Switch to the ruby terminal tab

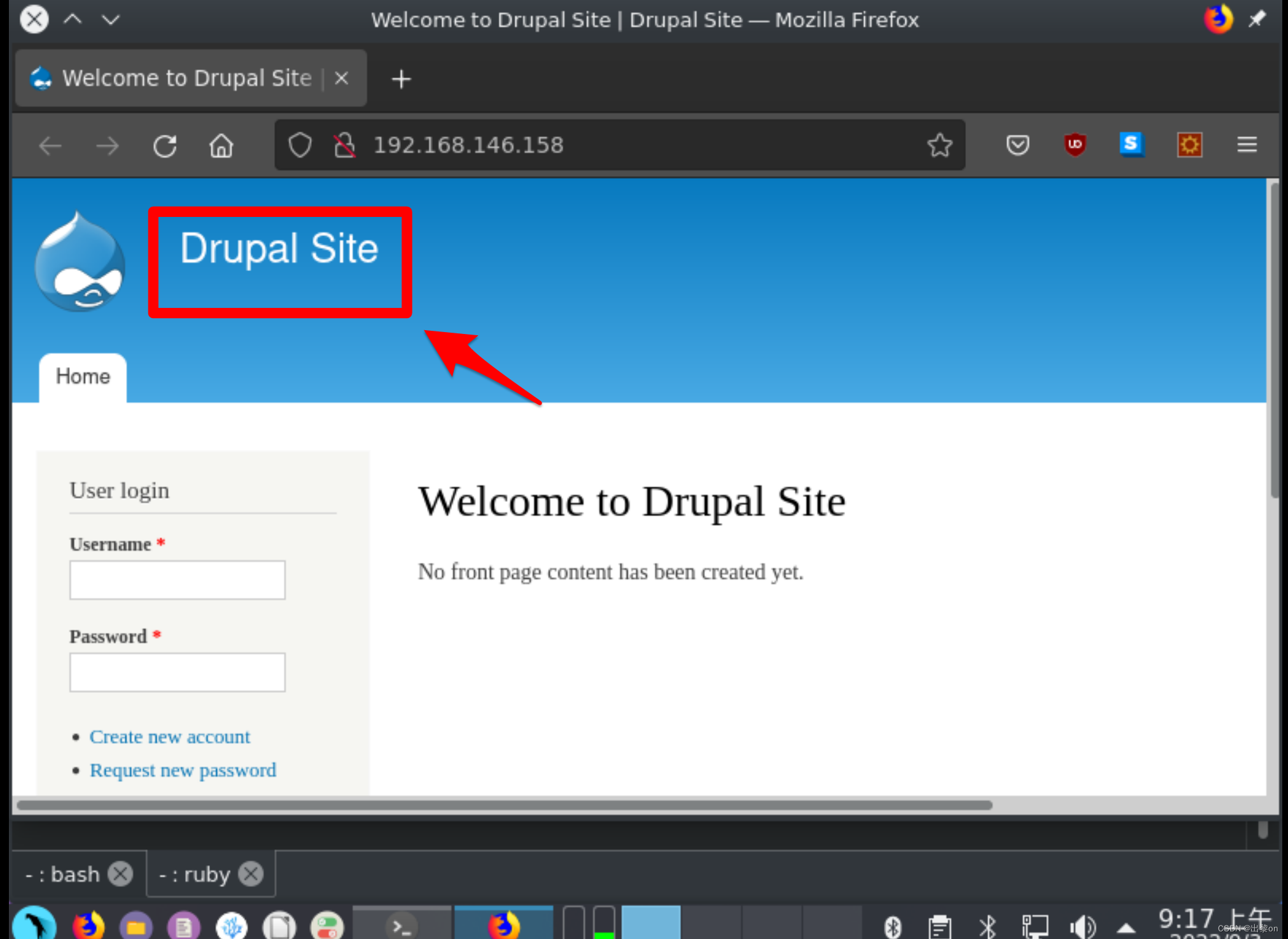pos(194,874)
